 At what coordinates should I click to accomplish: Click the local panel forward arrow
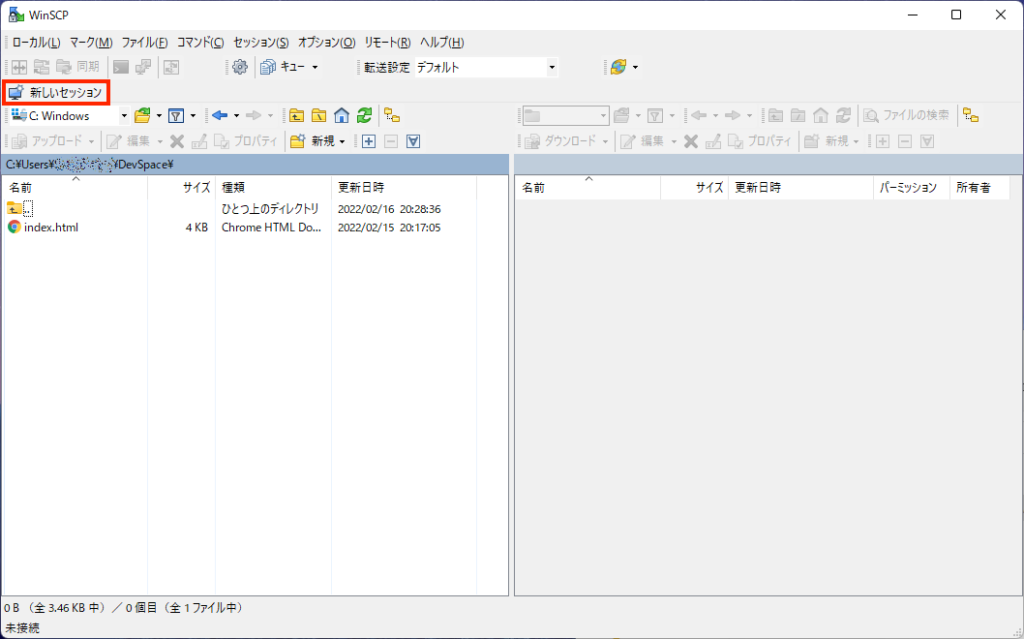click(253, 116)
